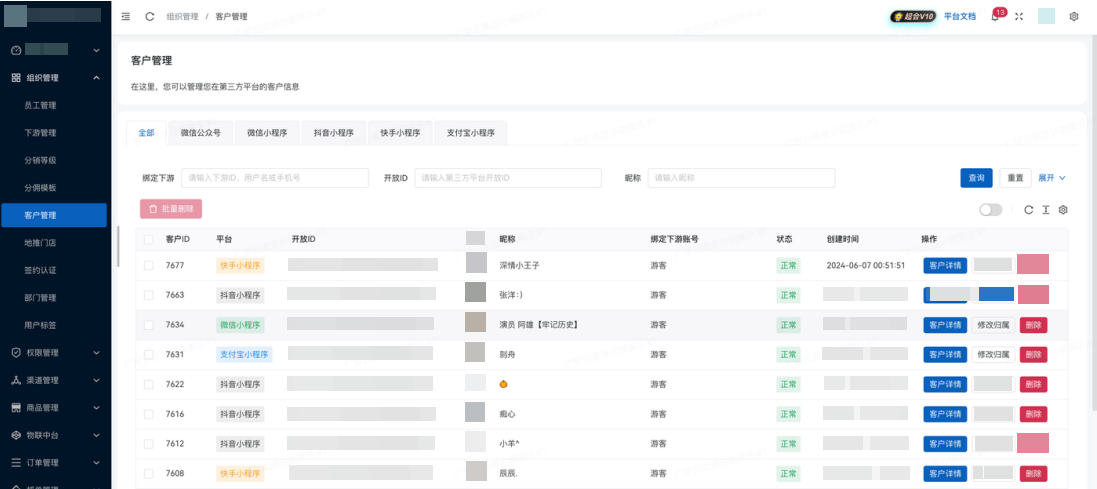Screen dimensions: 1097x489
Task: Focus the 开放ID input field
Action: click(x=508, y=178)
